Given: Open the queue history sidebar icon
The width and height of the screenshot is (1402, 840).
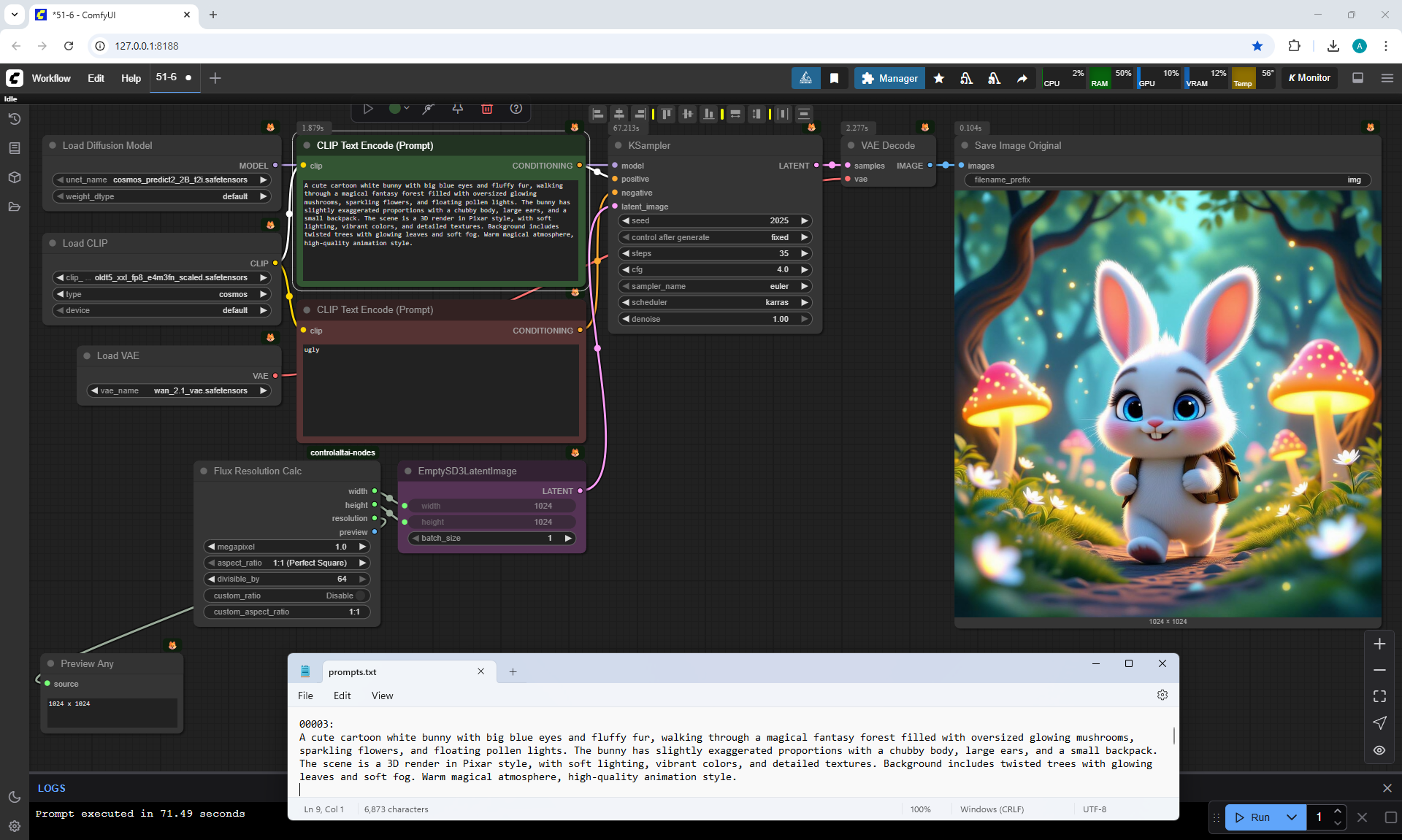Looking at the screenshot, I should (14, 119).
